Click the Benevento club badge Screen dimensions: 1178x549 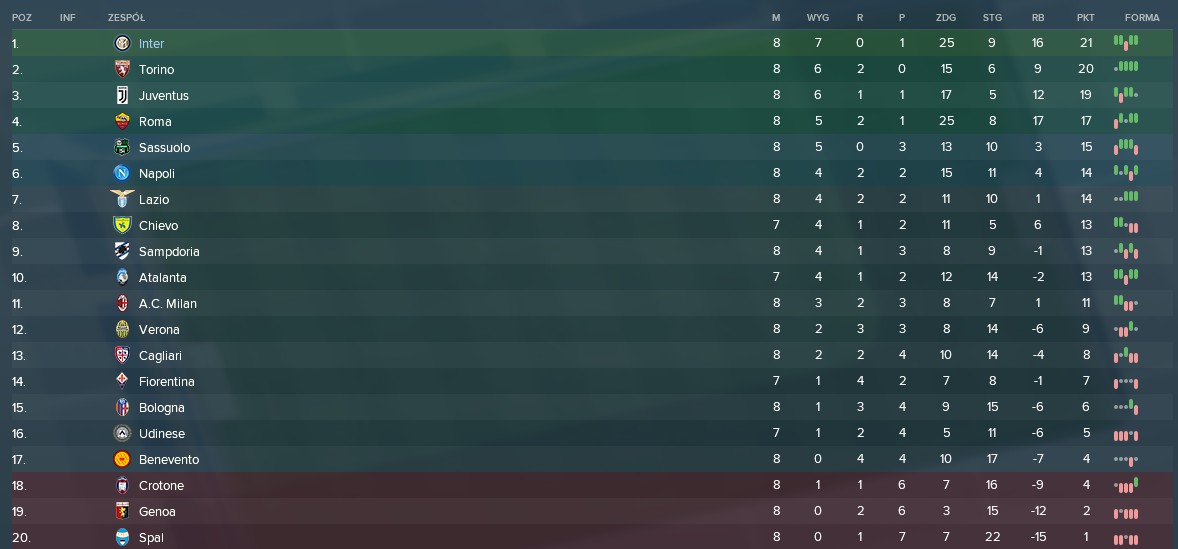pyautogui.click(x=122, y=460)
